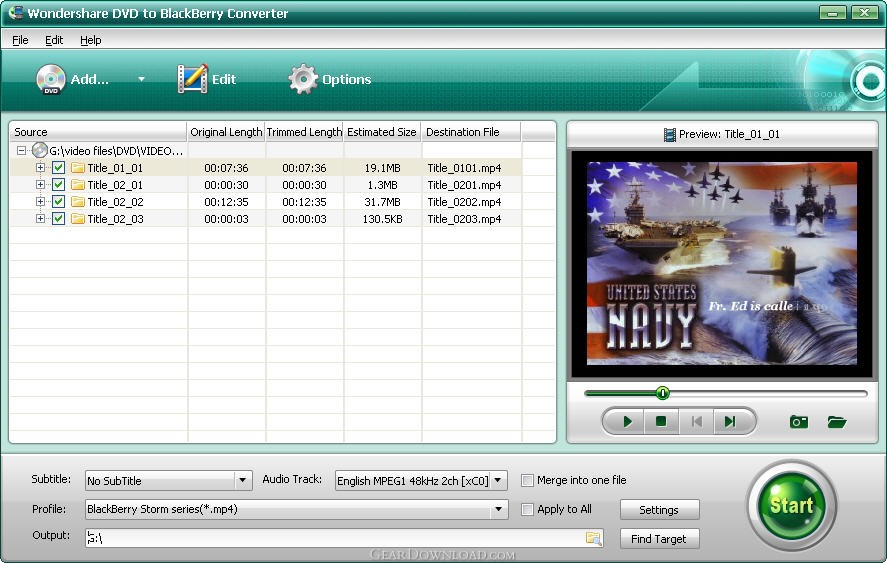Image resolution: width=887 pixels, height=563 pixels.
Task: Select destination file Title_0203.mp4
Action: pyautogui.click(x=464, y=219)
